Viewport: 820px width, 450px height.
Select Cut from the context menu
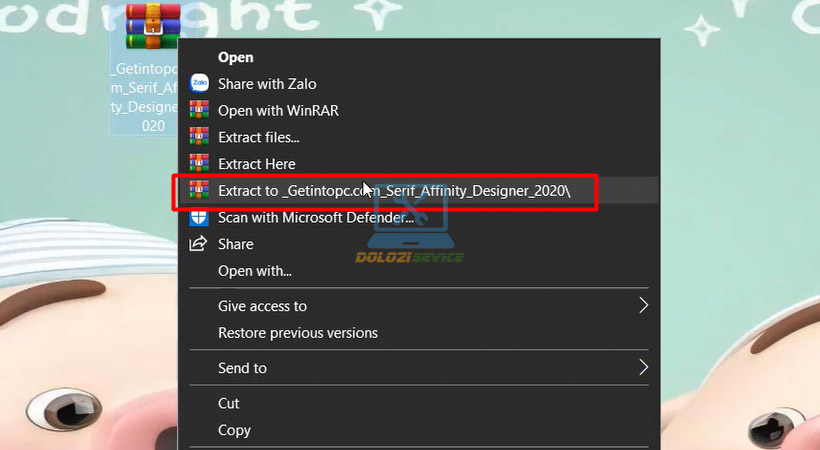click(229, 403)
